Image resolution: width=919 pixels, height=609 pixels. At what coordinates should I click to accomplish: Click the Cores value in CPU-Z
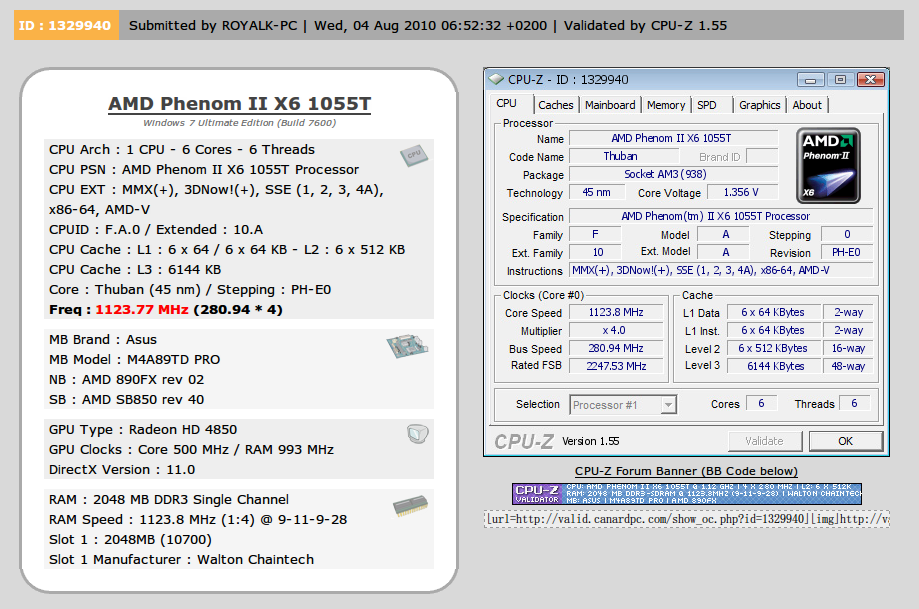(761, 403)
